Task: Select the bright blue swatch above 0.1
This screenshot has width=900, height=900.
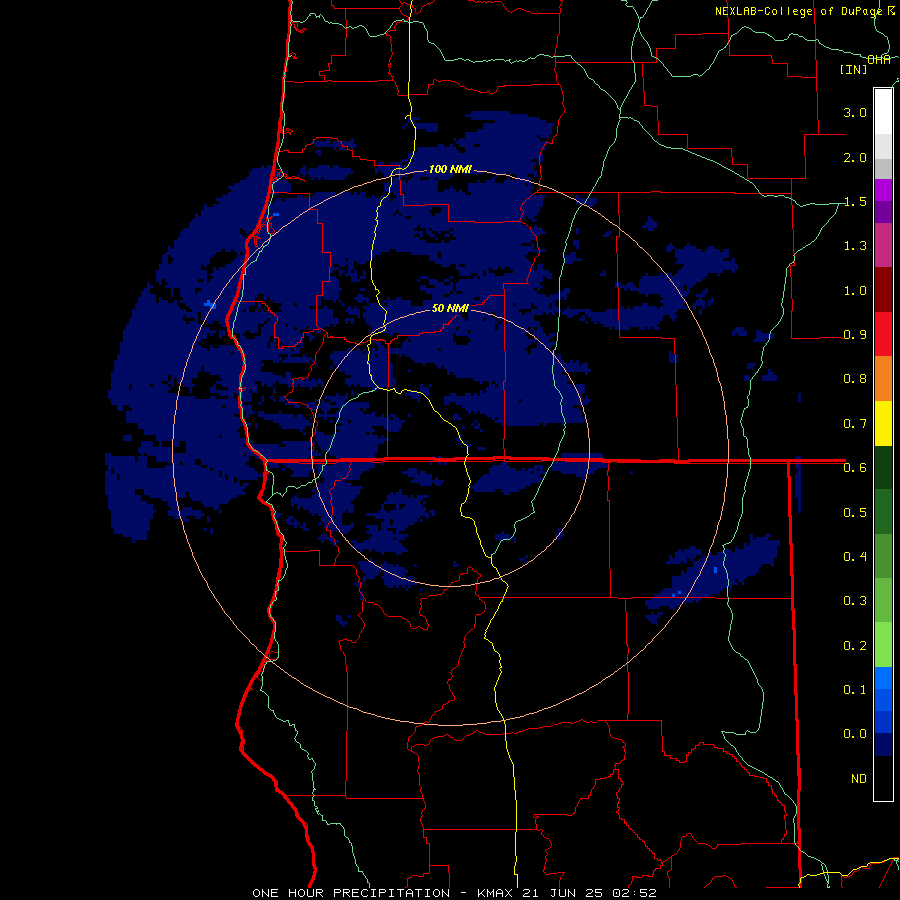Action: coord(883,678)
